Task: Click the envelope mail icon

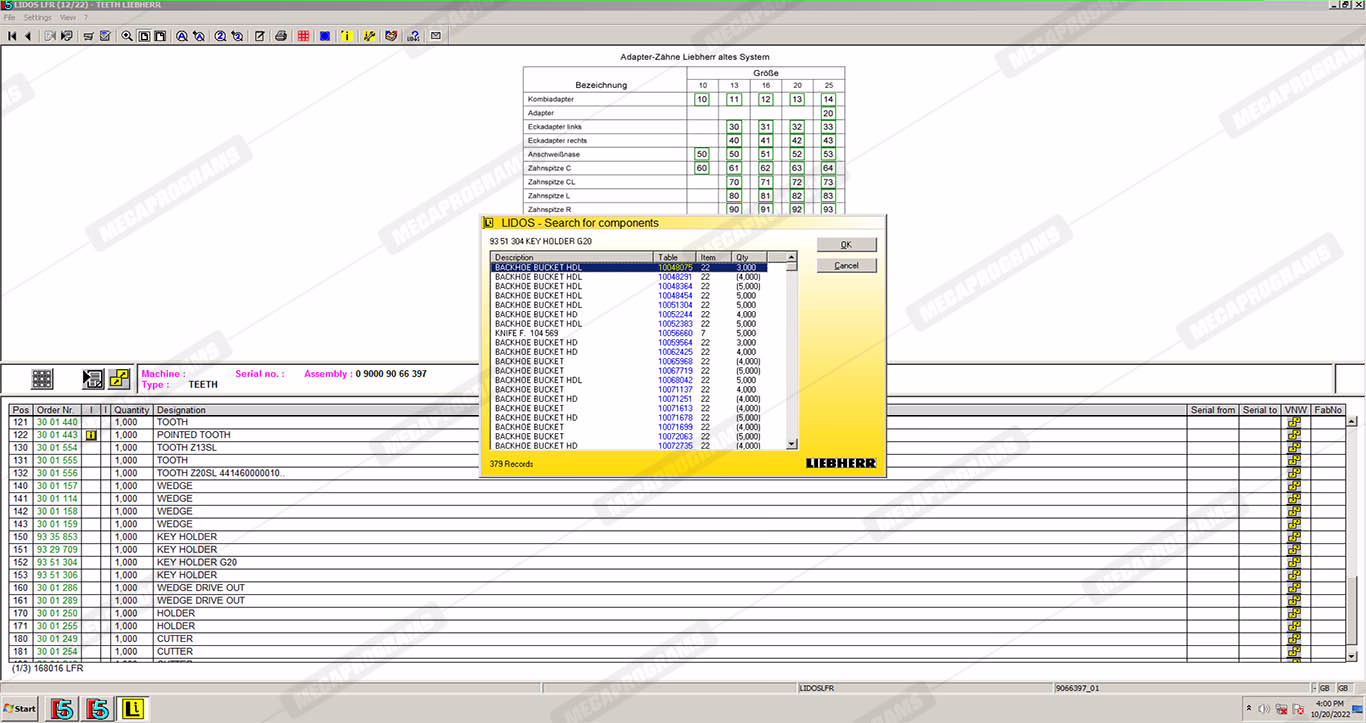Action: 435,36
